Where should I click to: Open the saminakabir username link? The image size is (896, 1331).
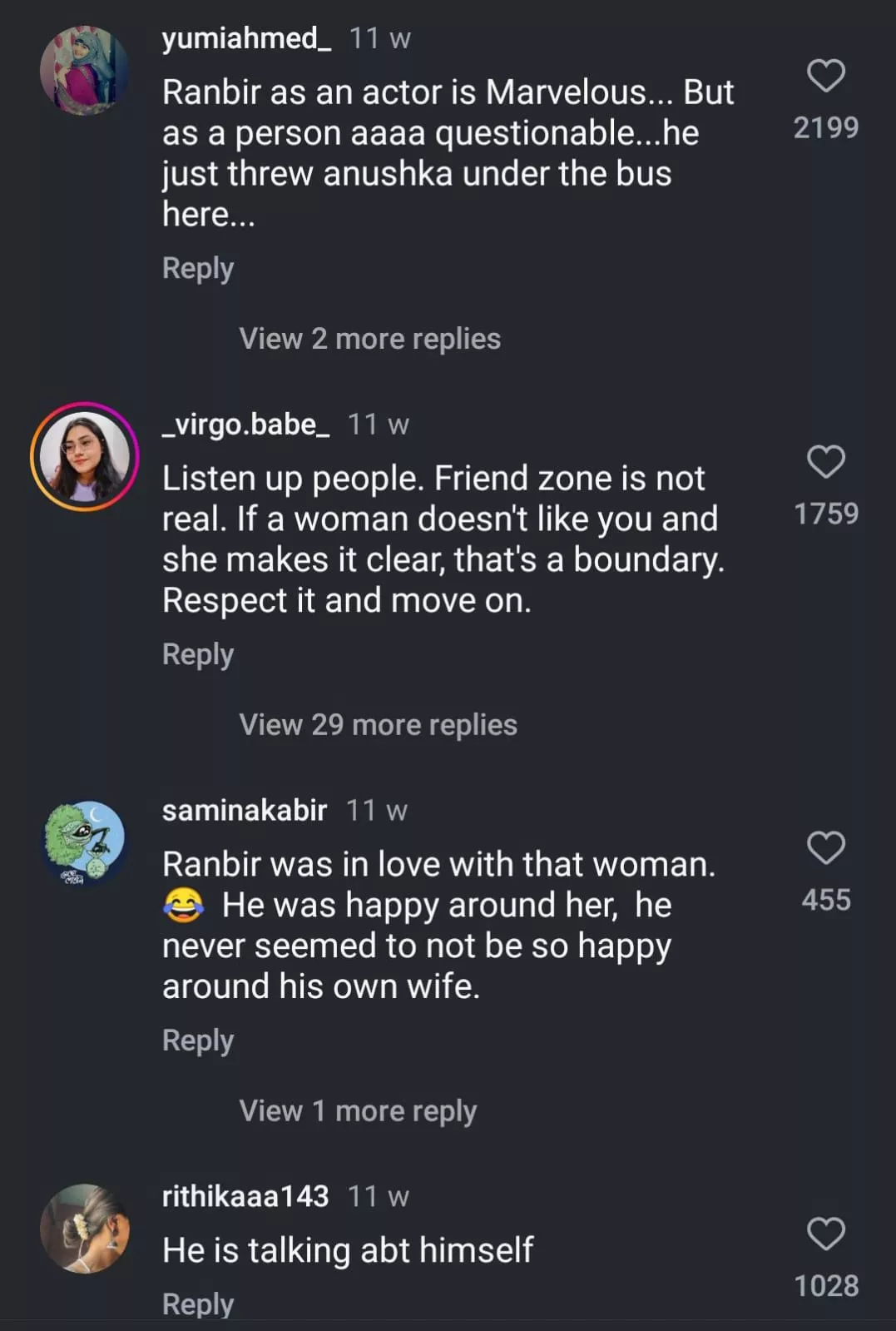(244, 811)
